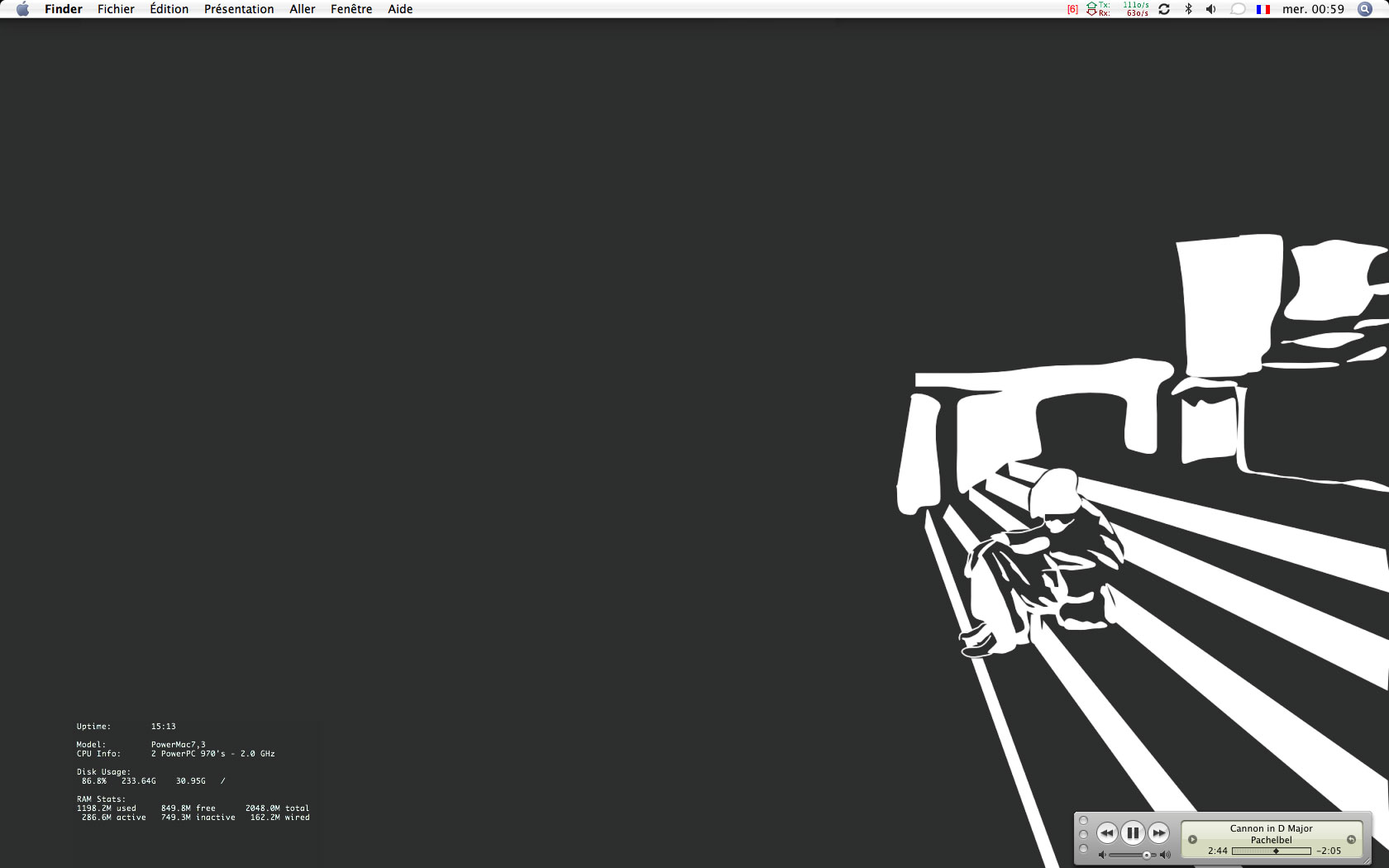Image resolution: width=1389 pixels, height=868 pixels.
Task: Click the Disk Usage: label
Action: [104, 772]
